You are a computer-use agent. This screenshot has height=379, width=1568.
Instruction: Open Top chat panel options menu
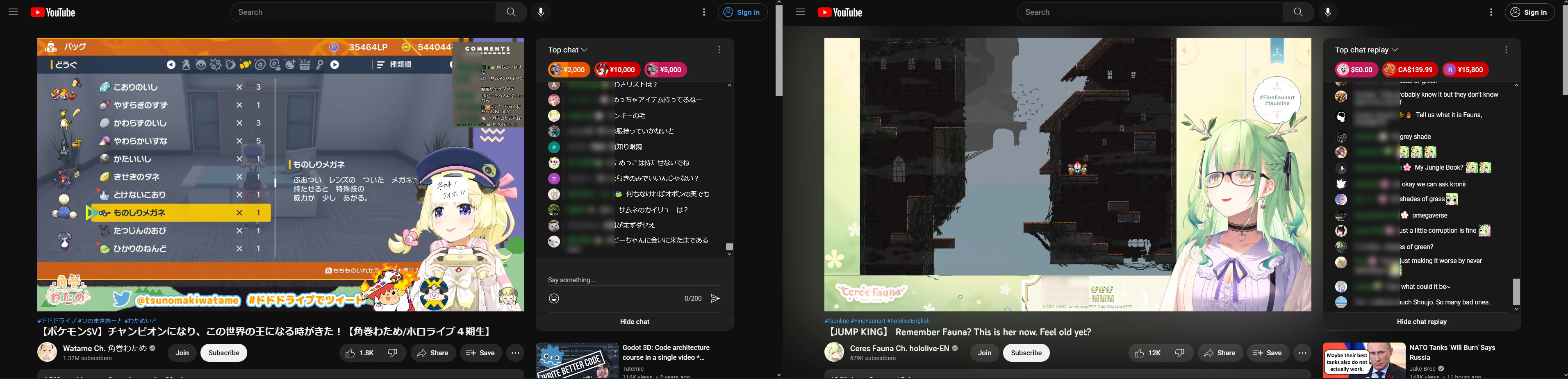click(719, 50)
